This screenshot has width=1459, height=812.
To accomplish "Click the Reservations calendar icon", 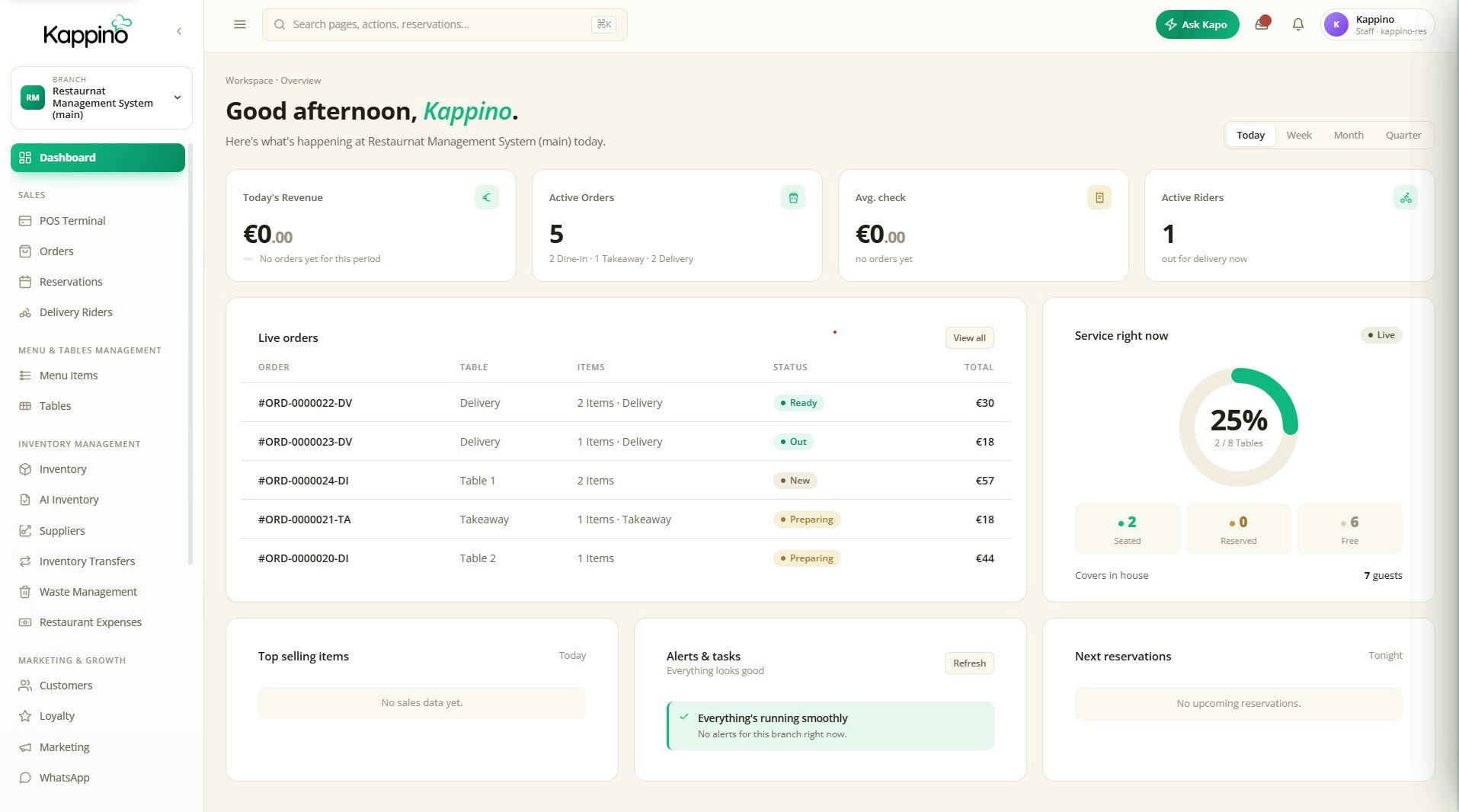I will [x=25, y=282].
